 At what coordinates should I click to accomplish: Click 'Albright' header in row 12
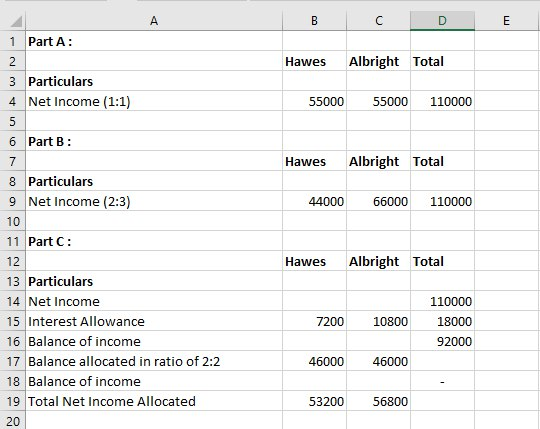[x=378, y=261]
